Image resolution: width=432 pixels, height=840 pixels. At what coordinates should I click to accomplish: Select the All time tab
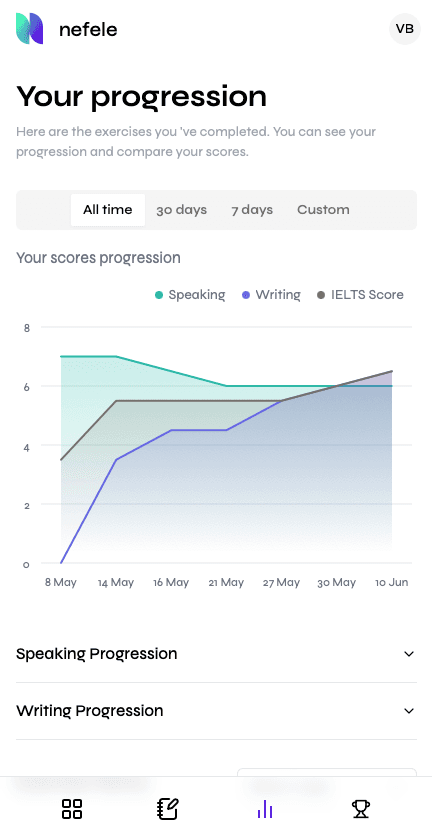[108, 210]
